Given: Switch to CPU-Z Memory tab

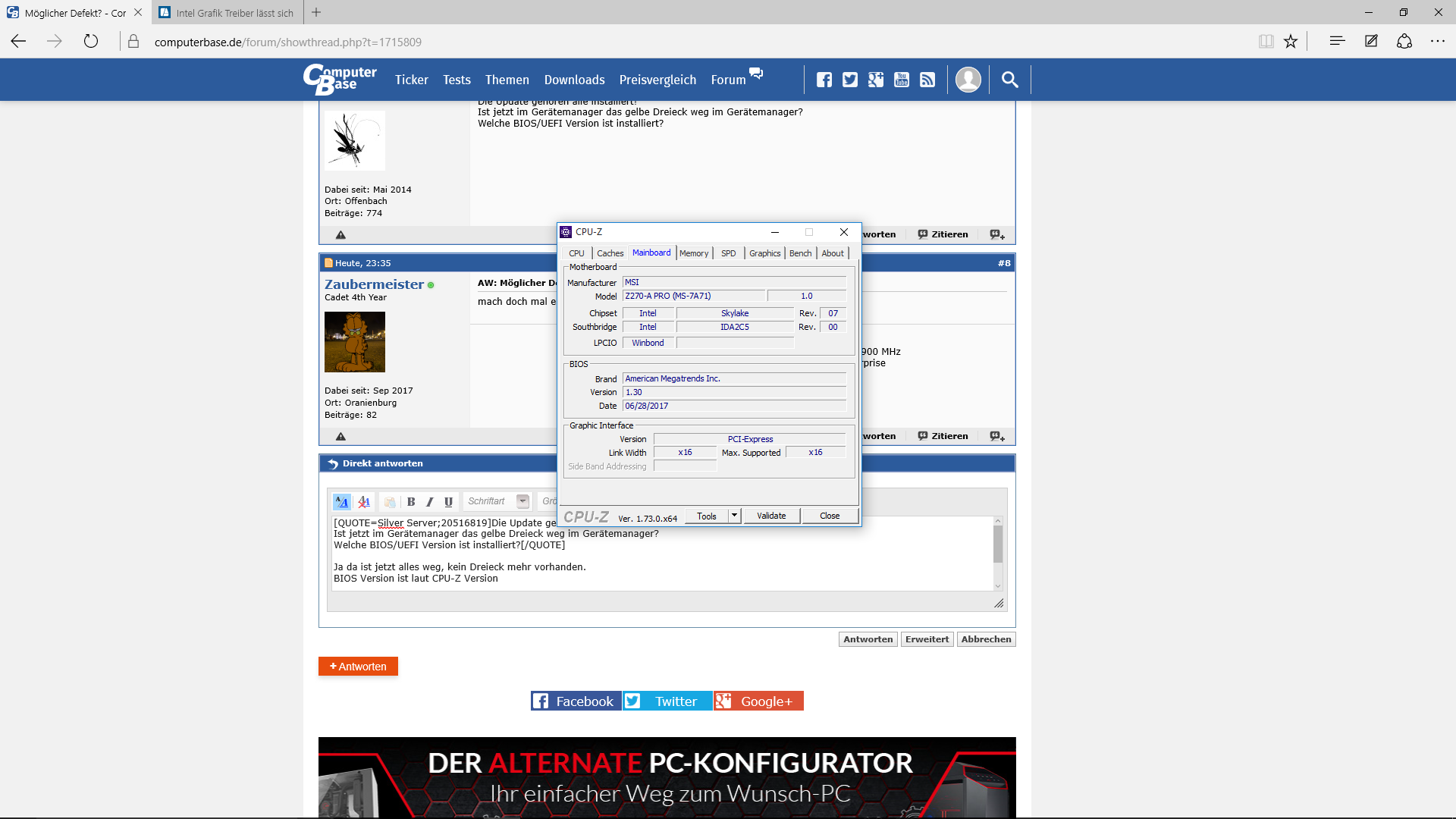Looking at the screenshot, I should click(x=693, y=253).
